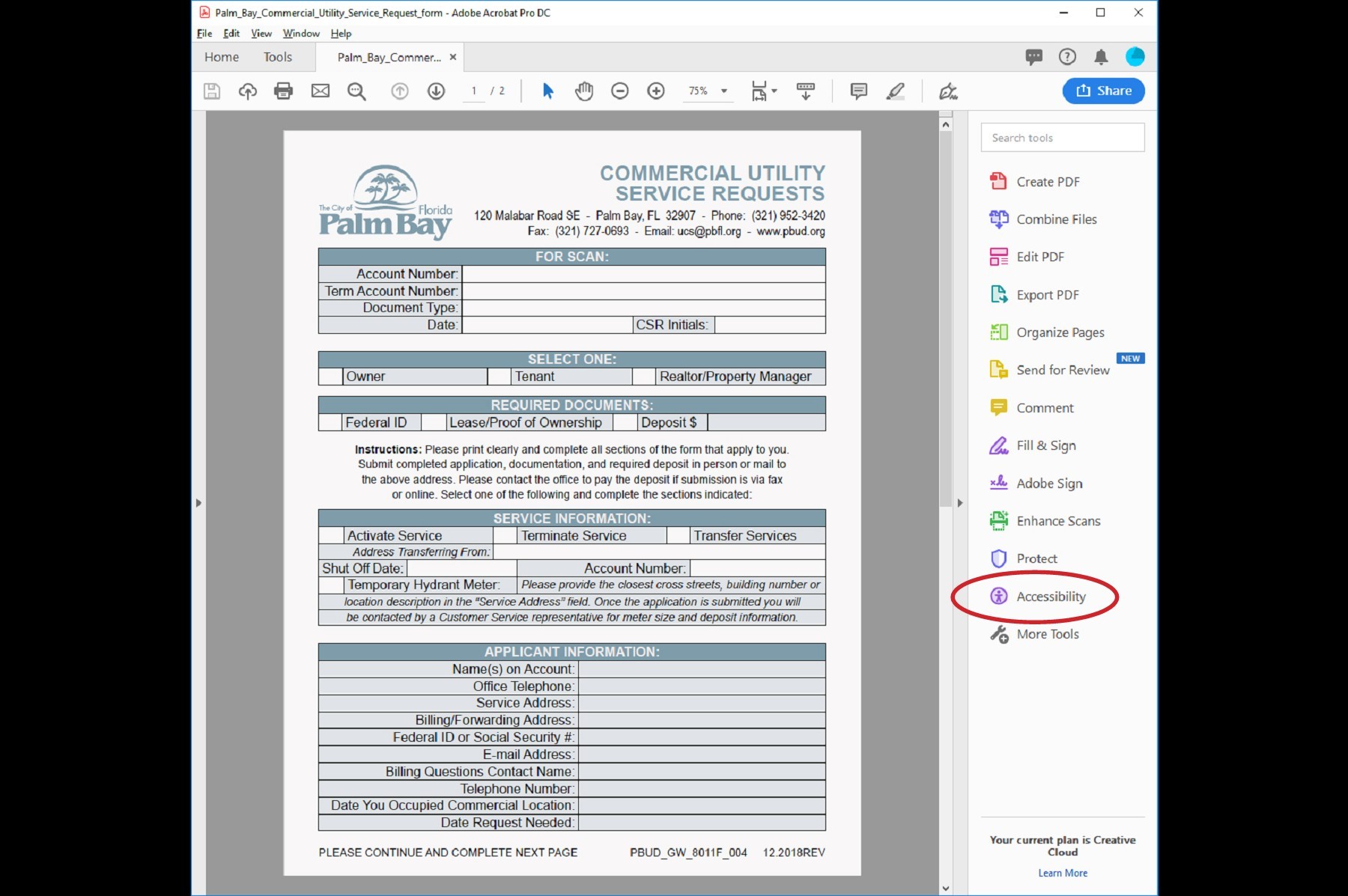This screenshot has height=896, width=1348.
Task: Send file by email envelope icon
Action: [x=321, y=91]
